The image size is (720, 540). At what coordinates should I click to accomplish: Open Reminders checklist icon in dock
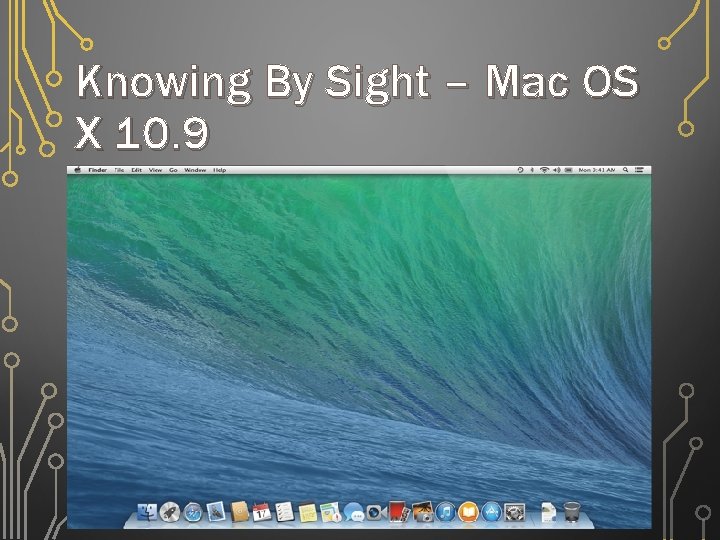tap(285, 512)
